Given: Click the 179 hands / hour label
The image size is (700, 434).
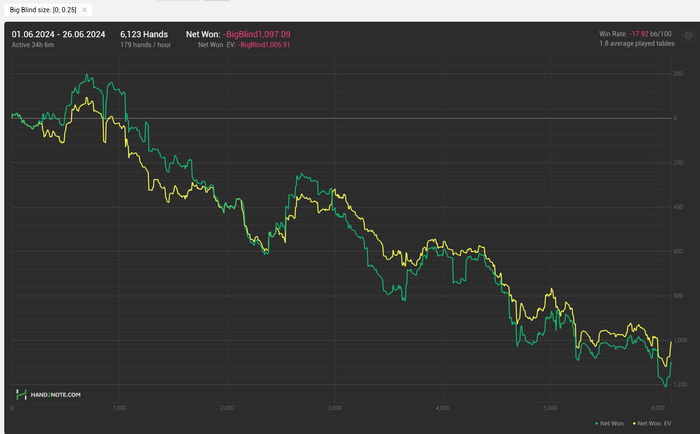Looking at the screenshot, I should pos(146,45).
